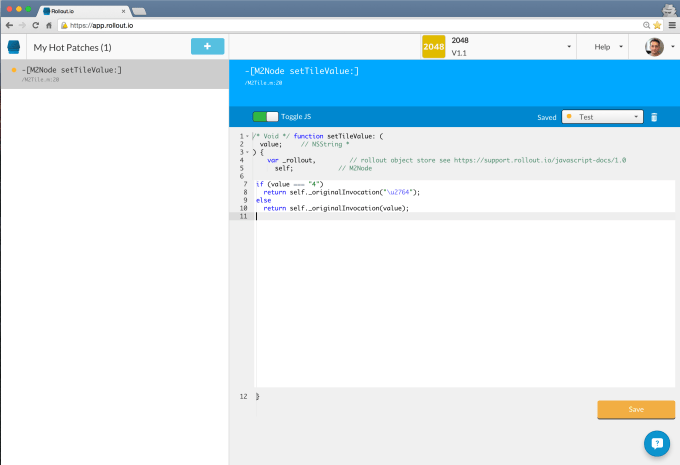Open the Chrome hamburger menu
Viewport: 680px width, 465px height.
click(671, 24)
